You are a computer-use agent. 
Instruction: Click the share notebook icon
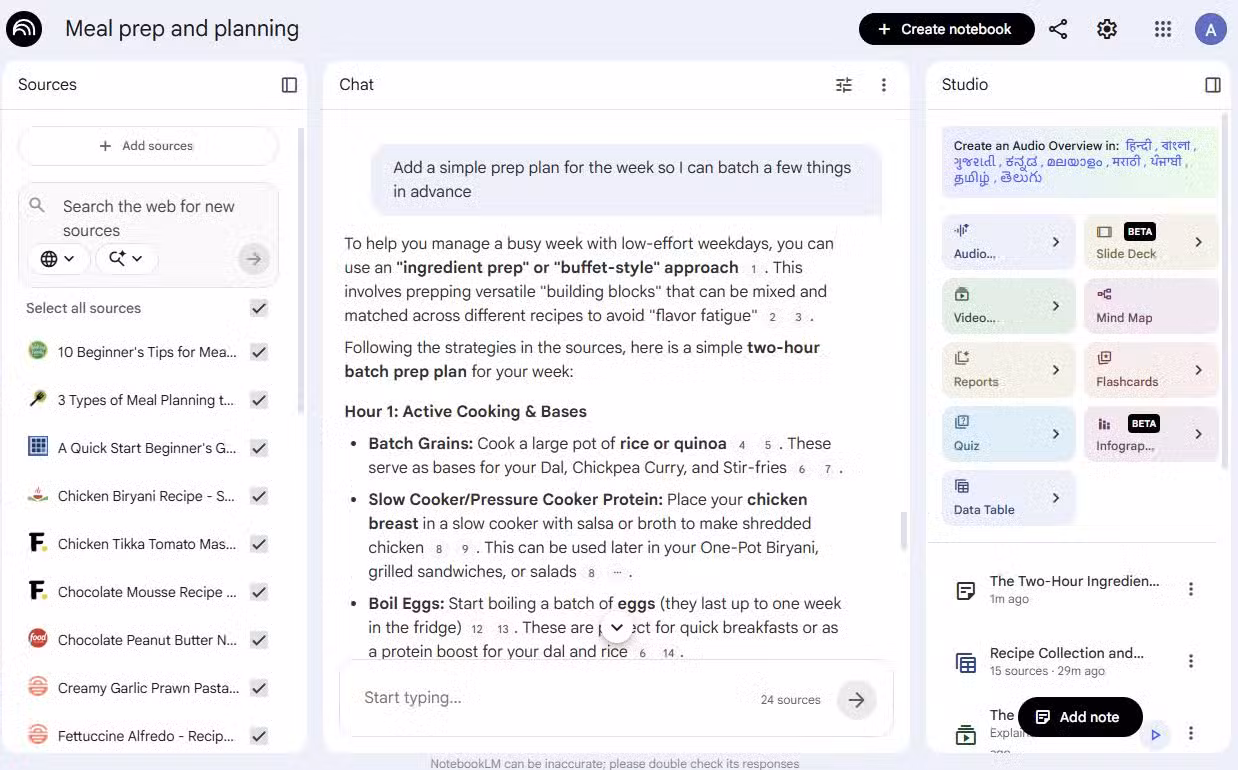(x=1058, y=29)
